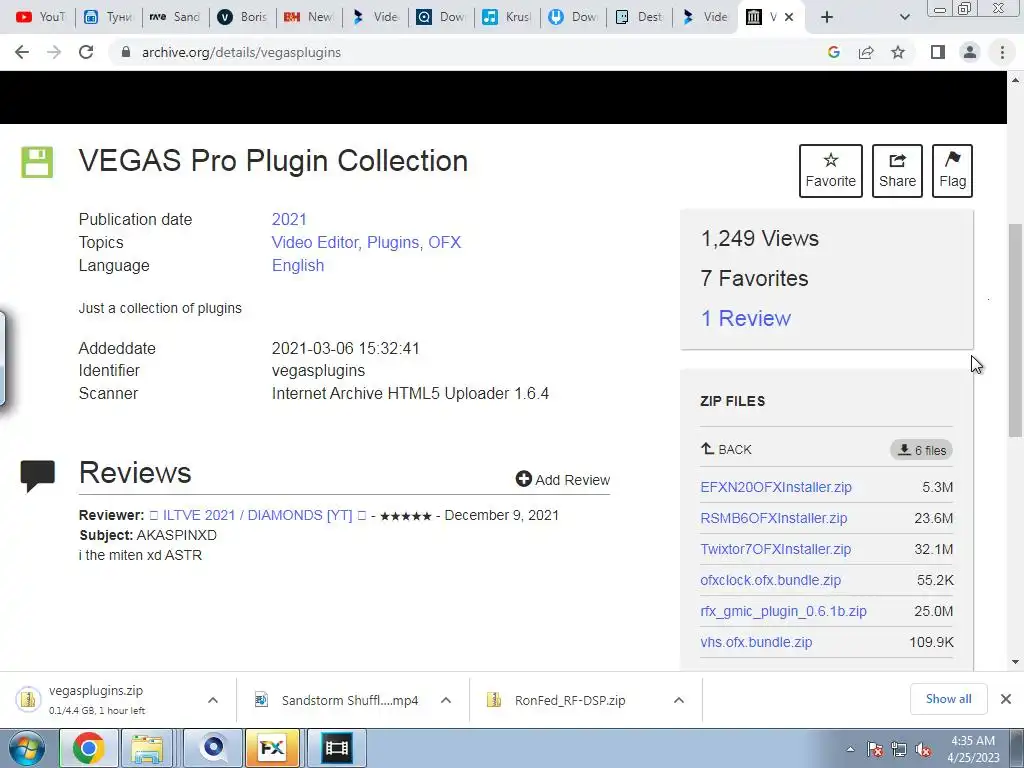
Task: Click the Chrome taskbar icon
Action: tap(88, 748)
